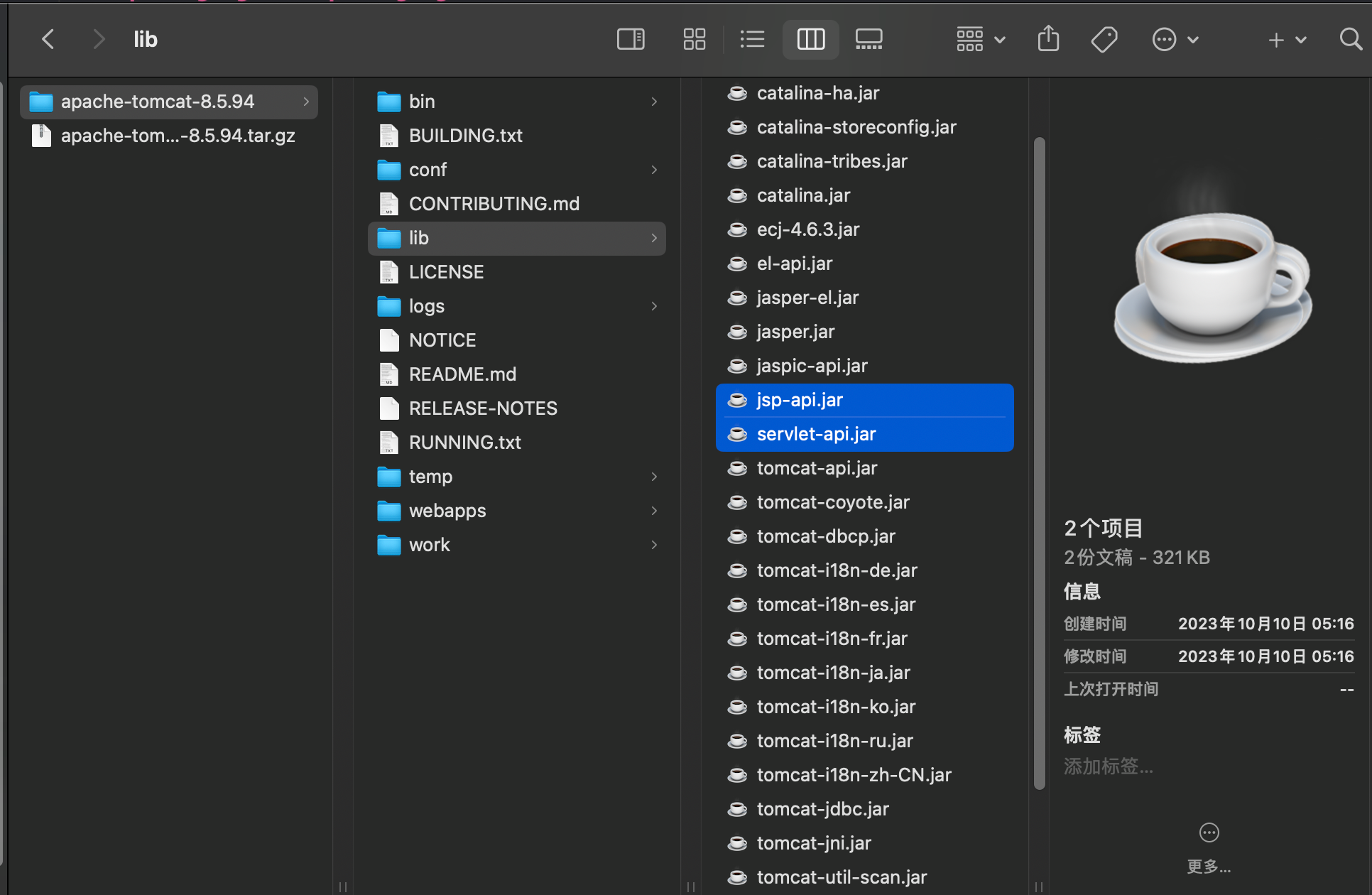The image size is (1372, 895).
Task: Click the work folder icon
Action: tap(389, 545)
